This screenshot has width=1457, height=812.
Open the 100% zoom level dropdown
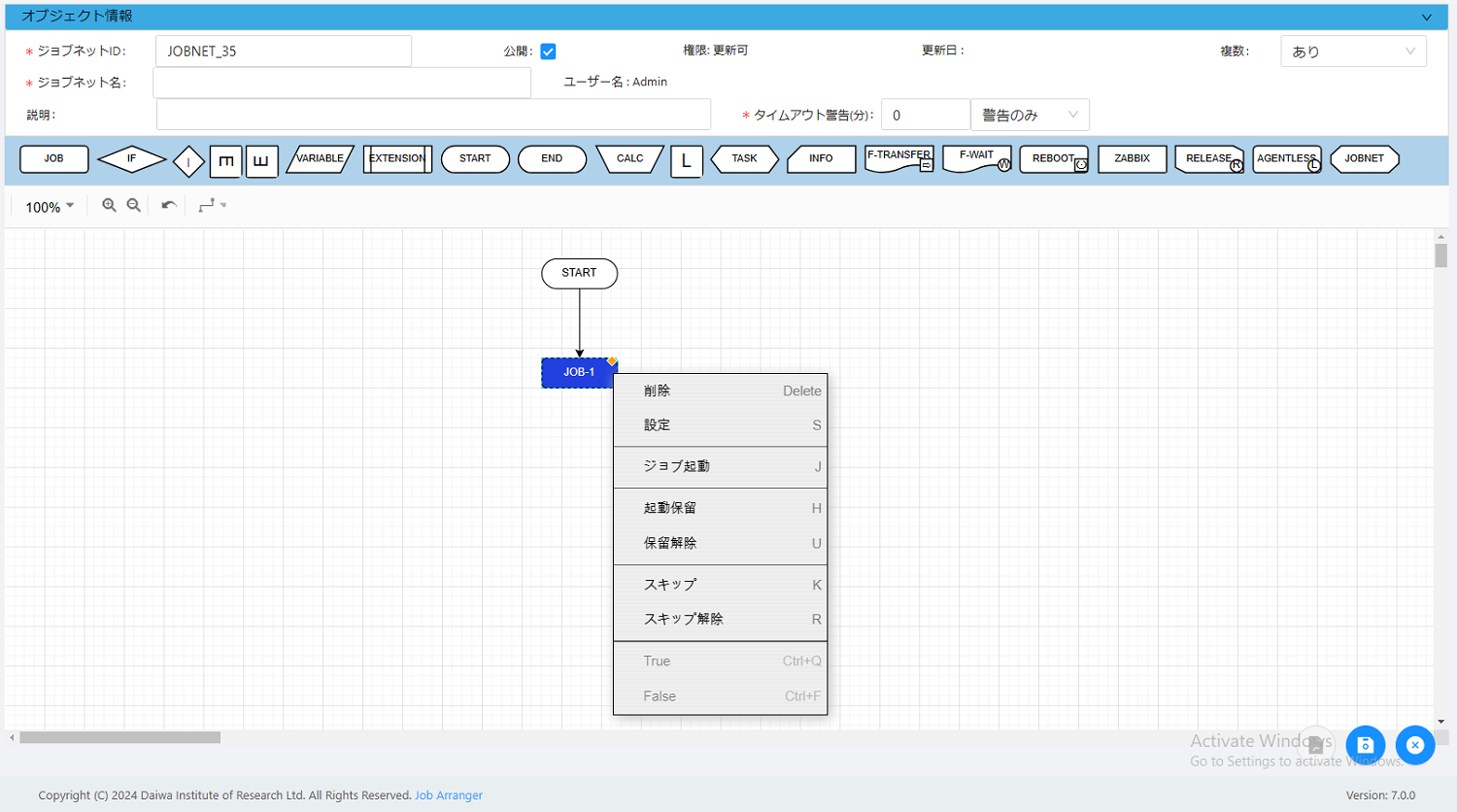(47, 205)
